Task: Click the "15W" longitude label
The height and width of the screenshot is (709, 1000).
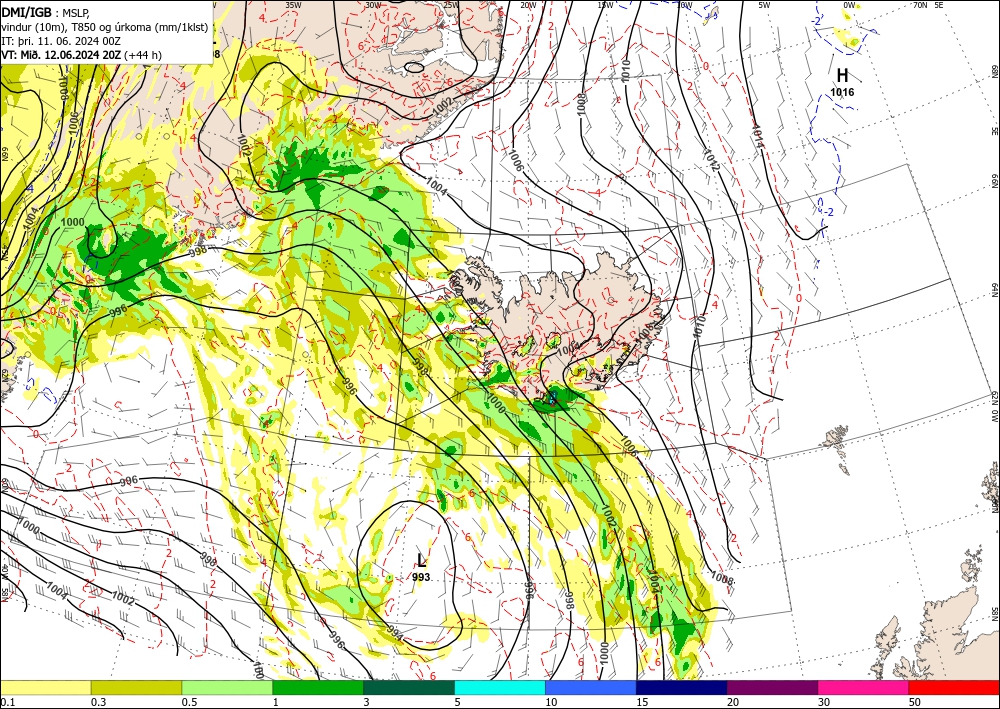Action: click(605, 5)
